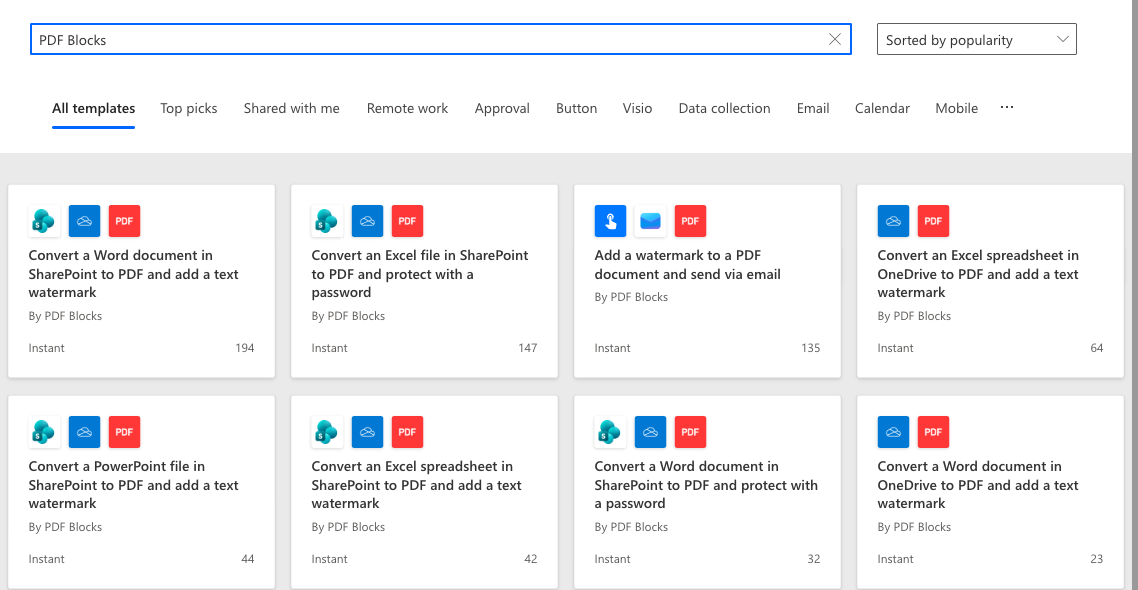Click the mail envelope icon on watermark email card

(650, 221)
